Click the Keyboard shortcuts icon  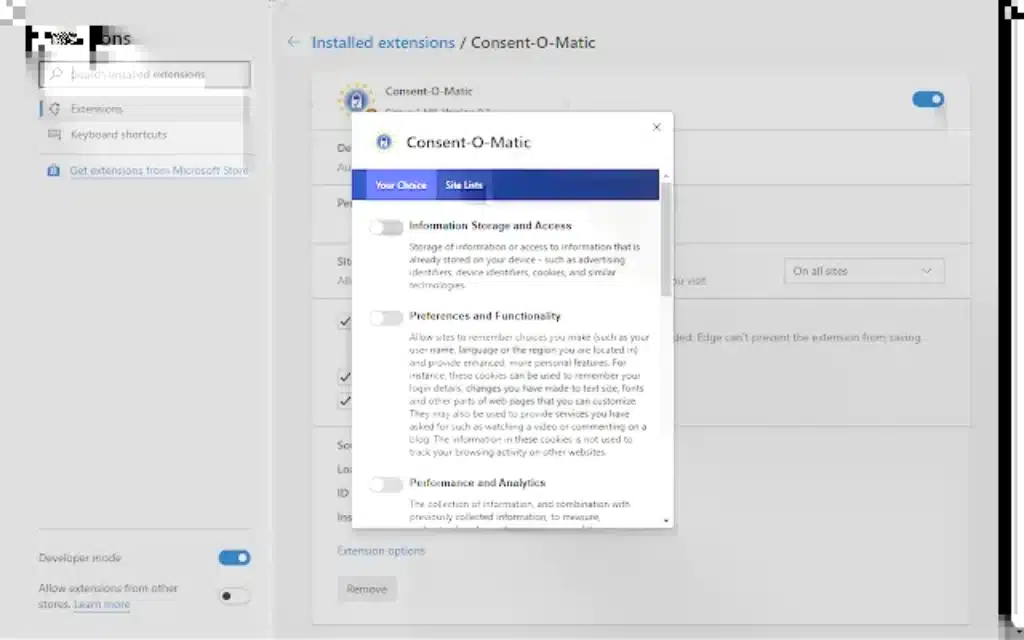tap(54, 135)
